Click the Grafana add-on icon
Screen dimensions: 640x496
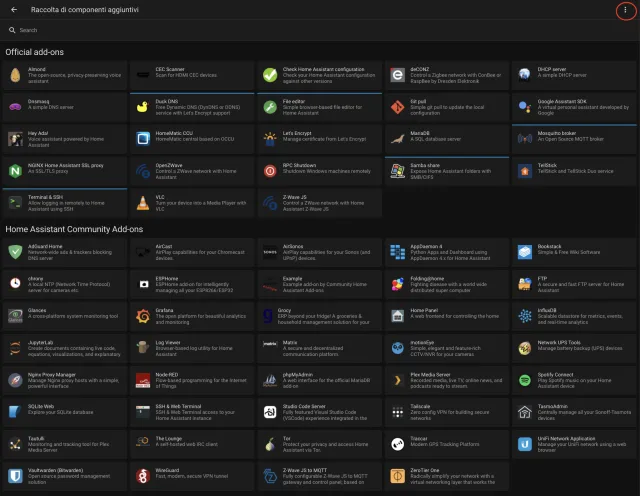[142, 315]
